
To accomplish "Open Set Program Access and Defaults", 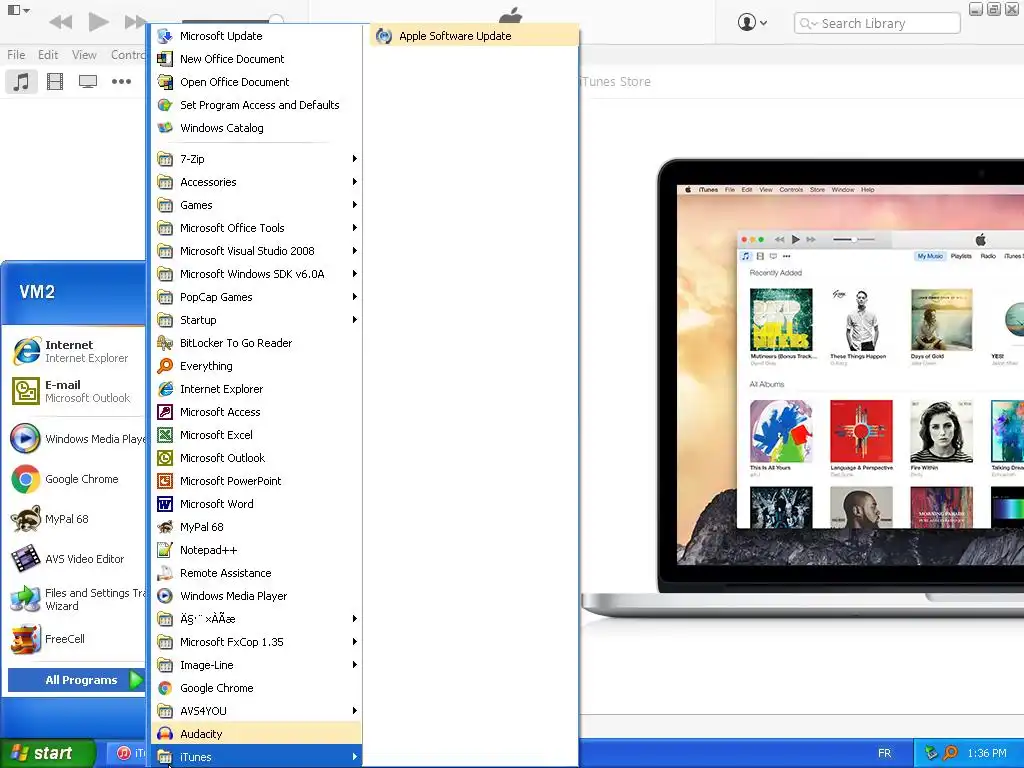I will click(x=256, y=104).
